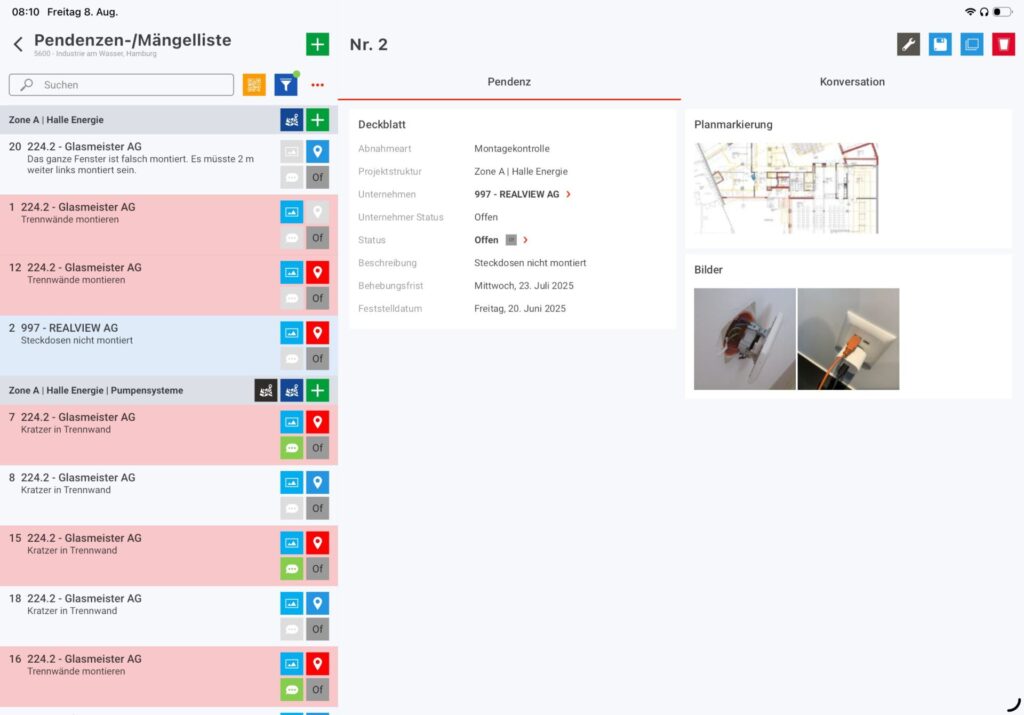Add a new pendency with the green plus button

pyautogui.click(x=317, y=44)
